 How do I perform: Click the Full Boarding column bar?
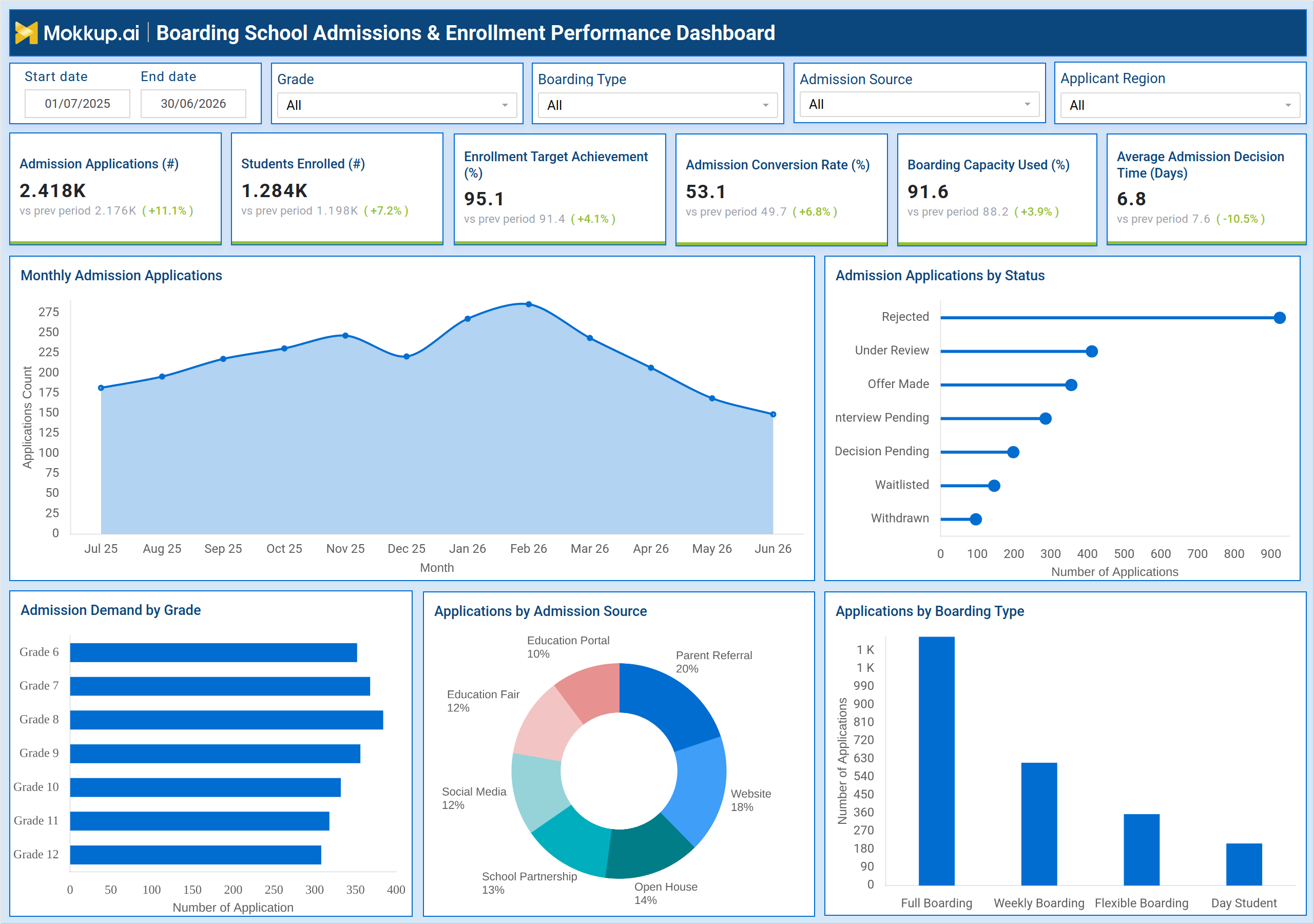(x=936, y=761)
